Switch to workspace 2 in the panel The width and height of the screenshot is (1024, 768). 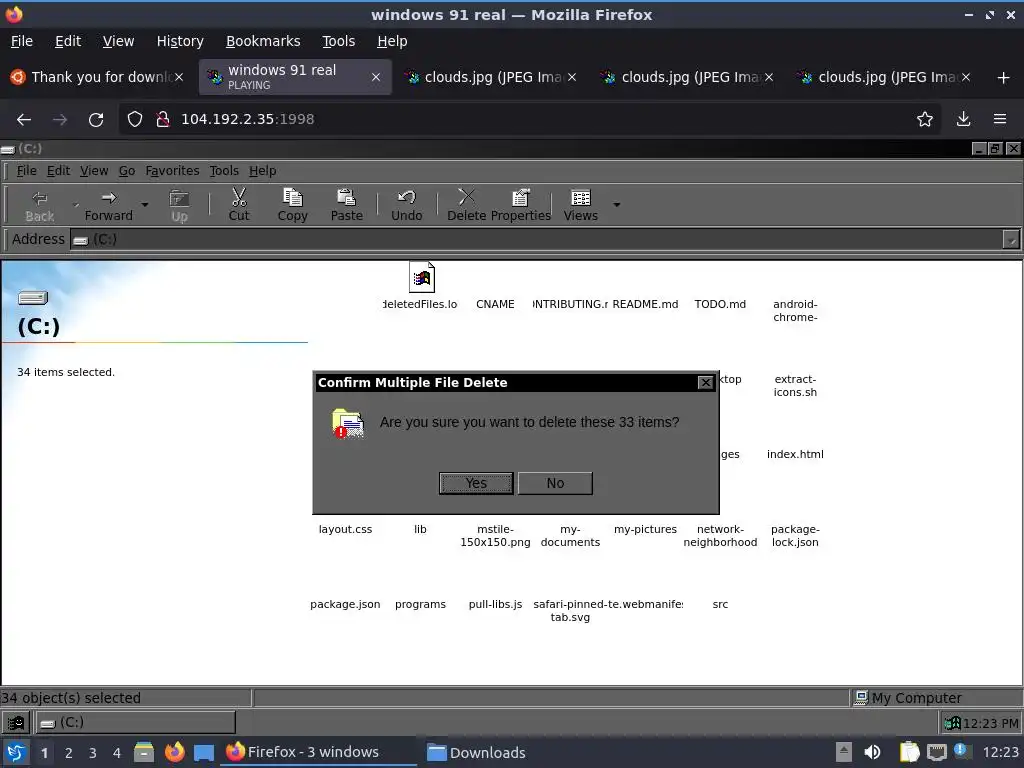click(x=69, y=753)
